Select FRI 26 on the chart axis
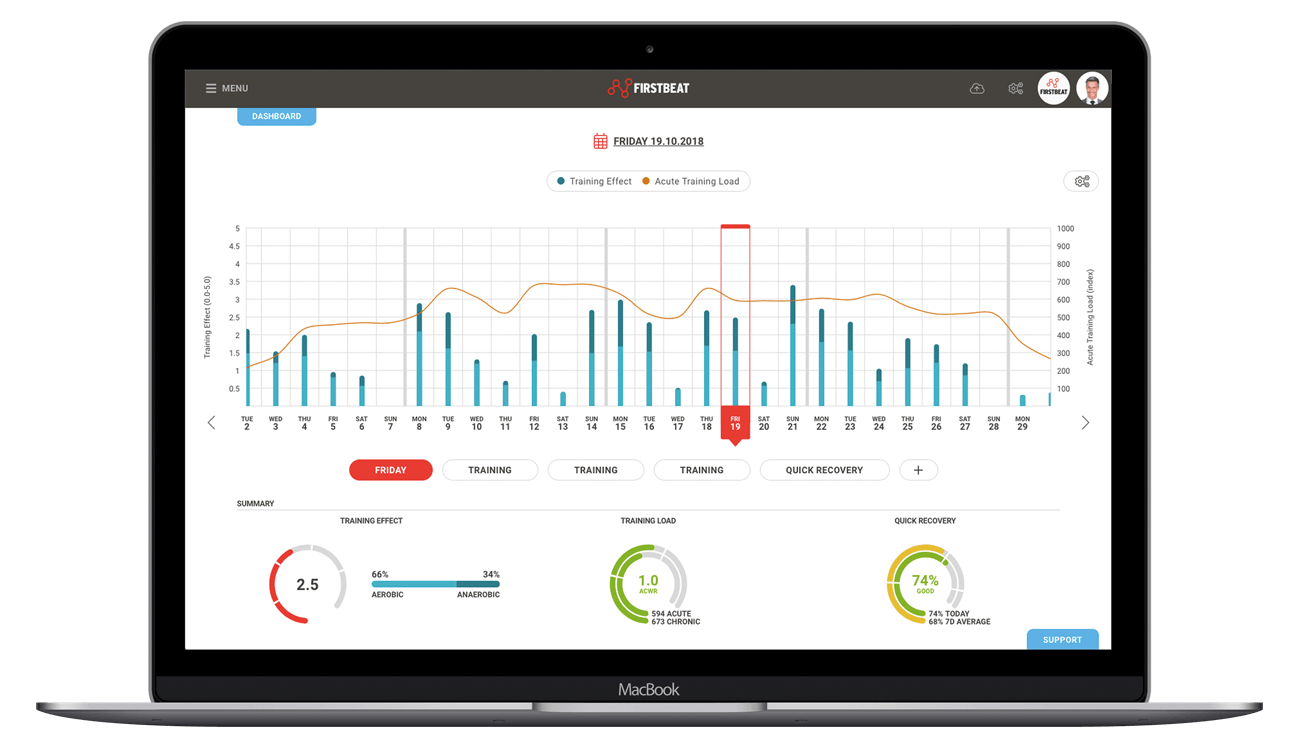 click(x=936, y=423)
